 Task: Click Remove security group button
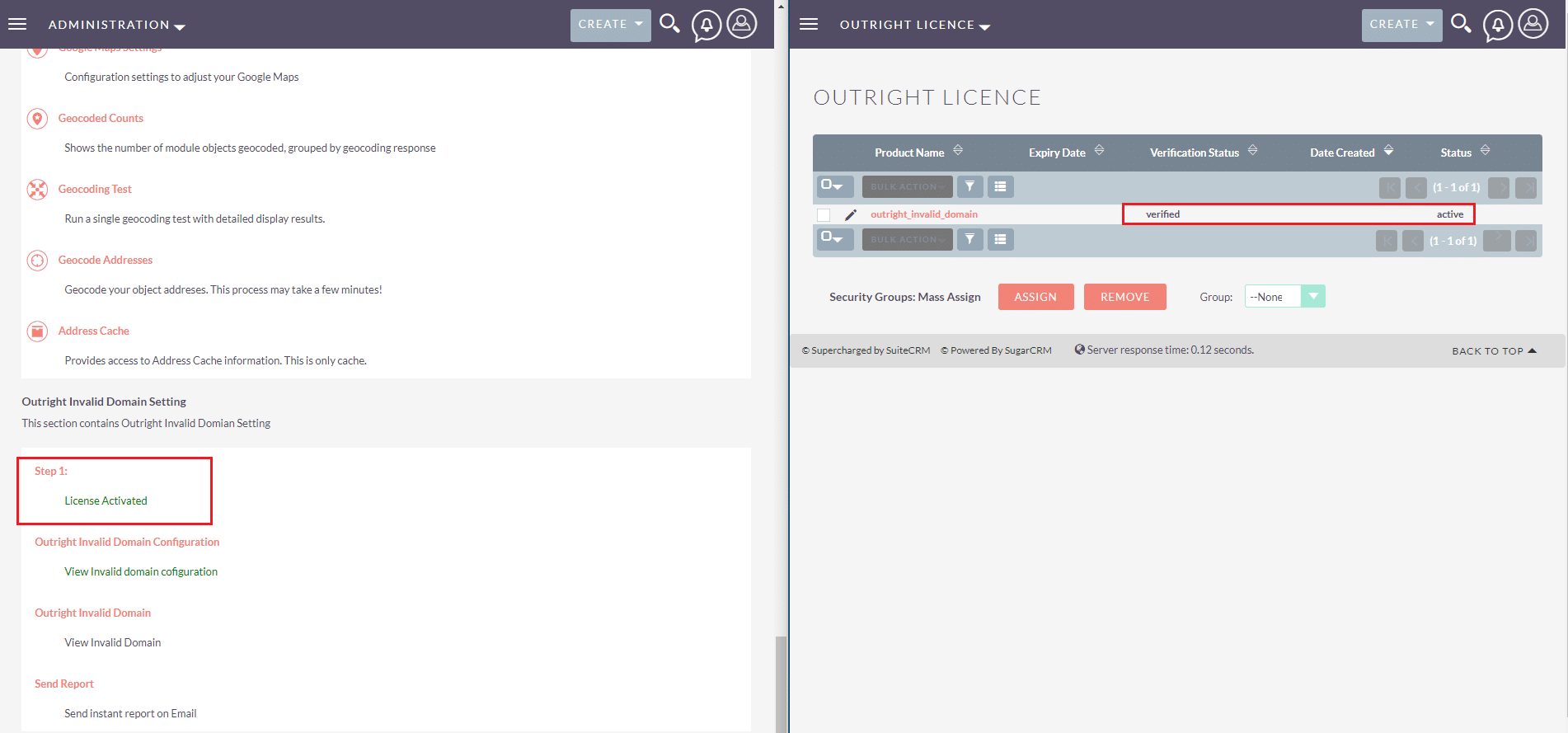coord(1124,297)
